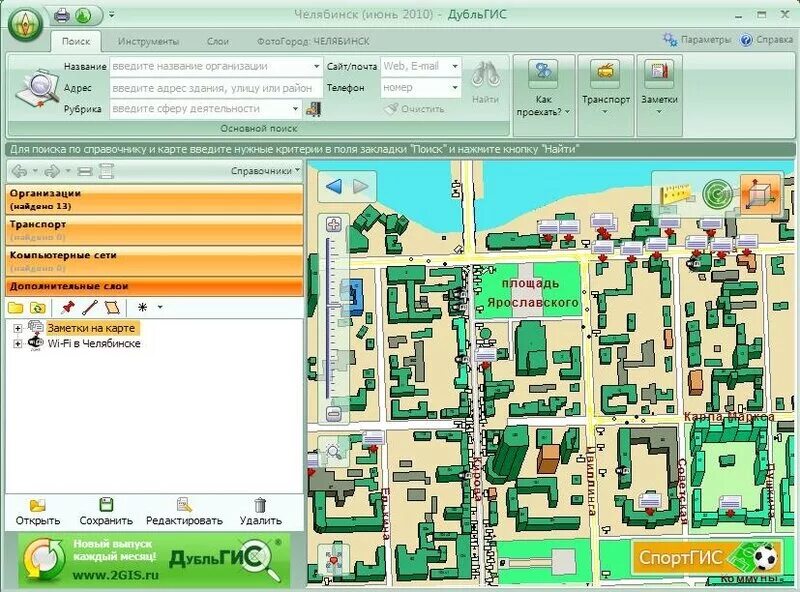Click the map back navigation blue arrow
The height and width of the screenshot is (592, 800).
click(334, 186)
